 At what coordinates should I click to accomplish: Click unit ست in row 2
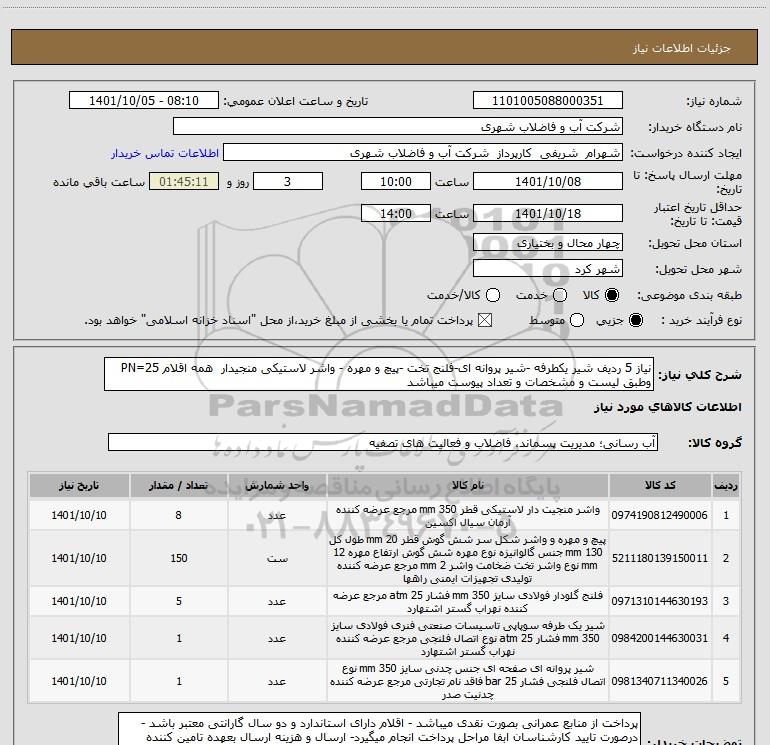pos(277,558)
